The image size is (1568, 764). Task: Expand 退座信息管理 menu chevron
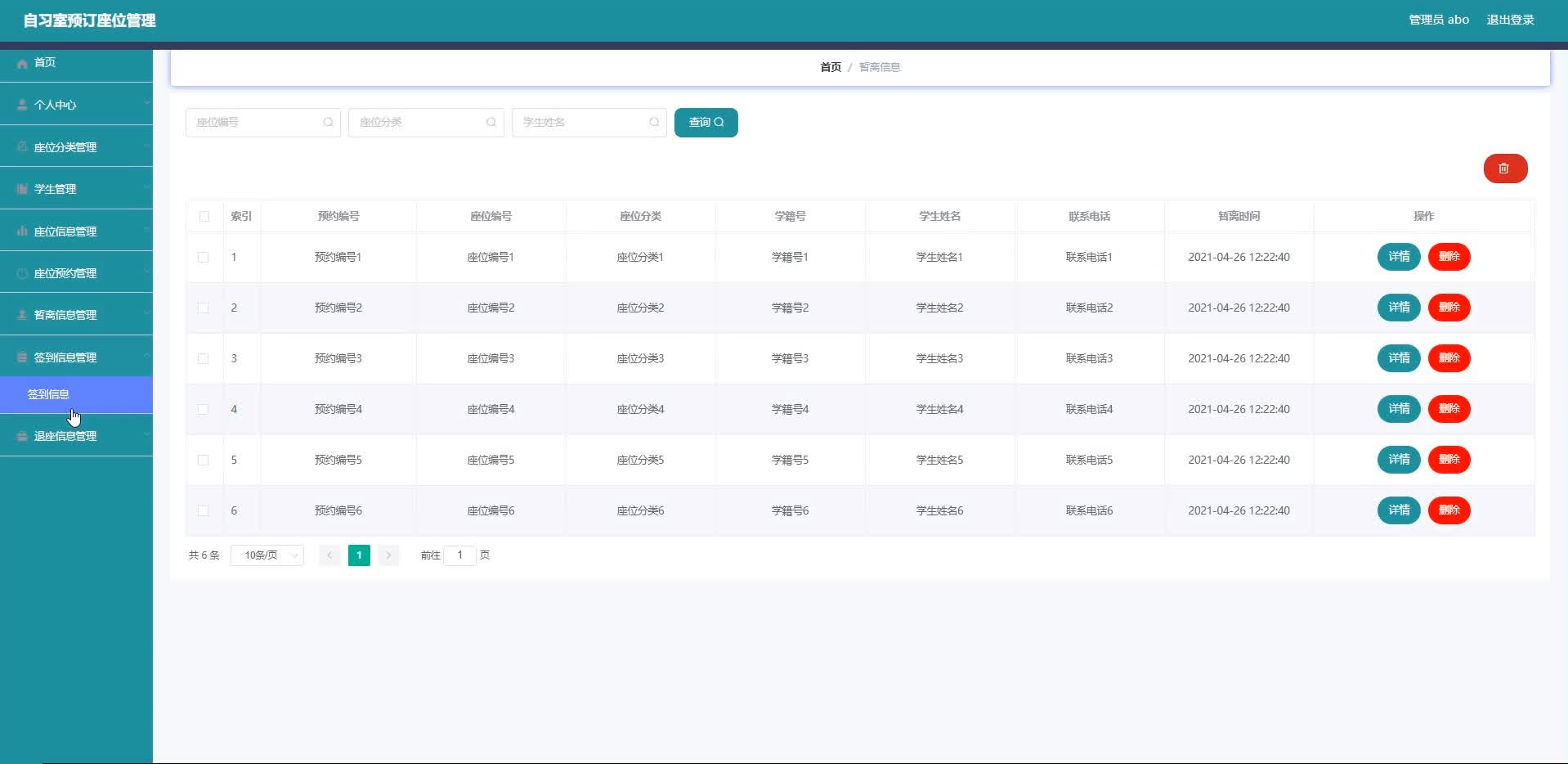pos(146,435)
